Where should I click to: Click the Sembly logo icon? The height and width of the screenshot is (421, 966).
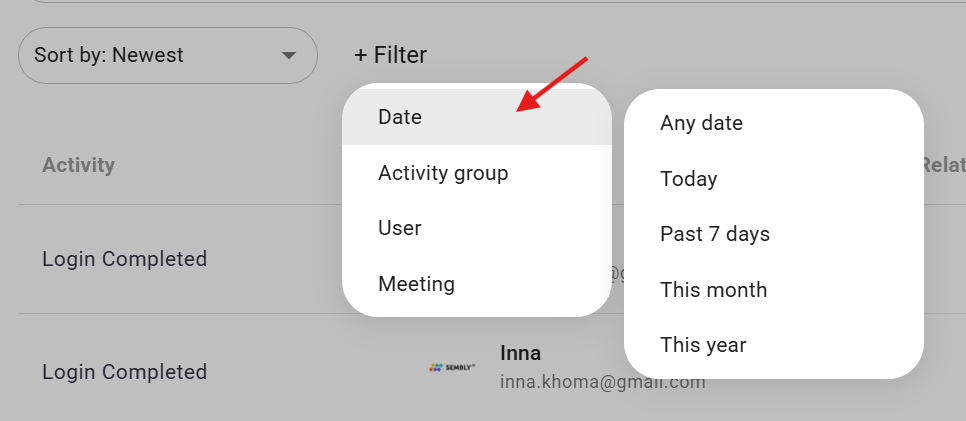tap(452, 368)
